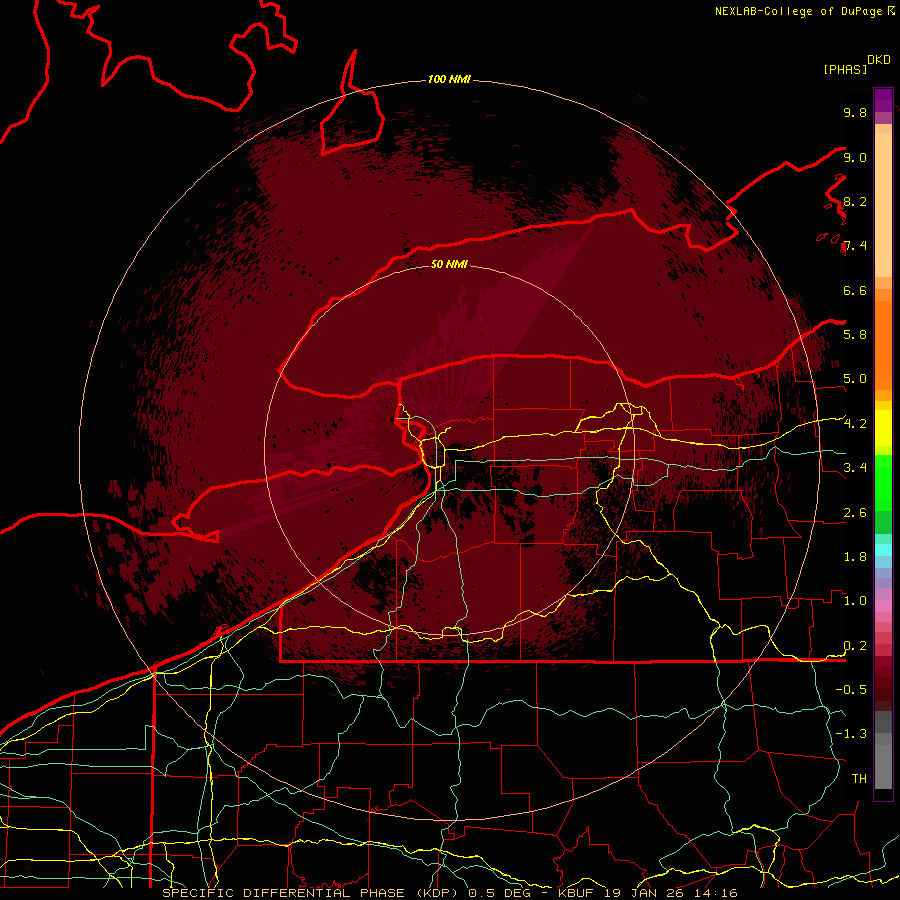
Task: Click the 2.6 value on the legend
Action: click(x=855, y=513)
